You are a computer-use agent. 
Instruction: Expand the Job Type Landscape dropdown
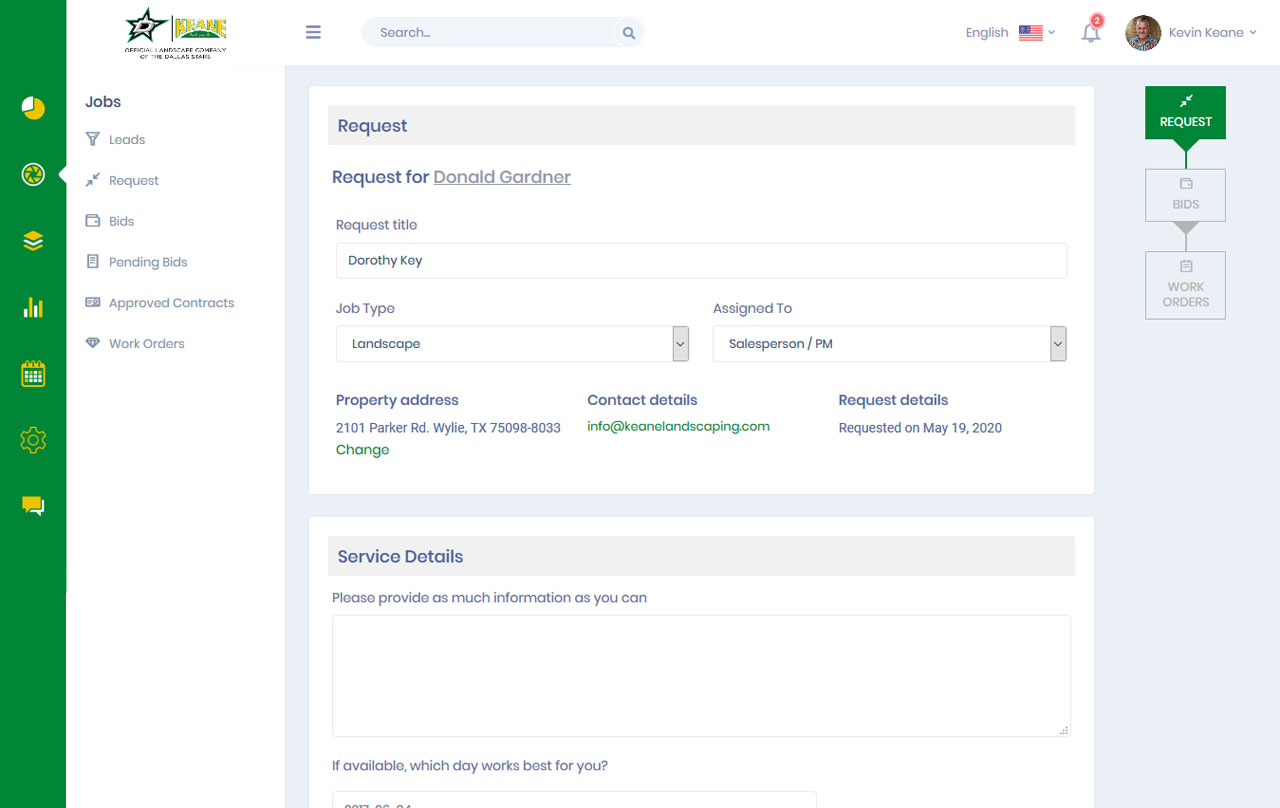tap(513, 344)
